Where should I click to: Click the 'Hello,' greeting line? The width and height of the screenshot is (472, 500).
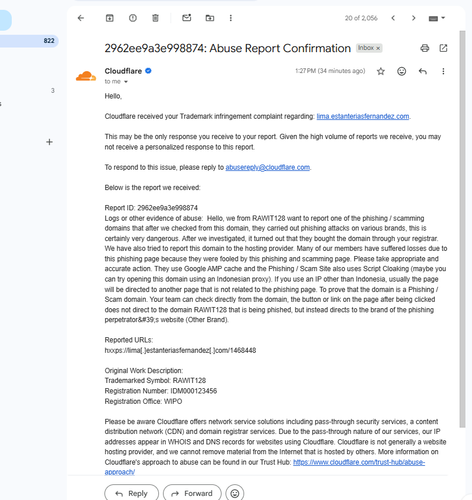(113, 96)
